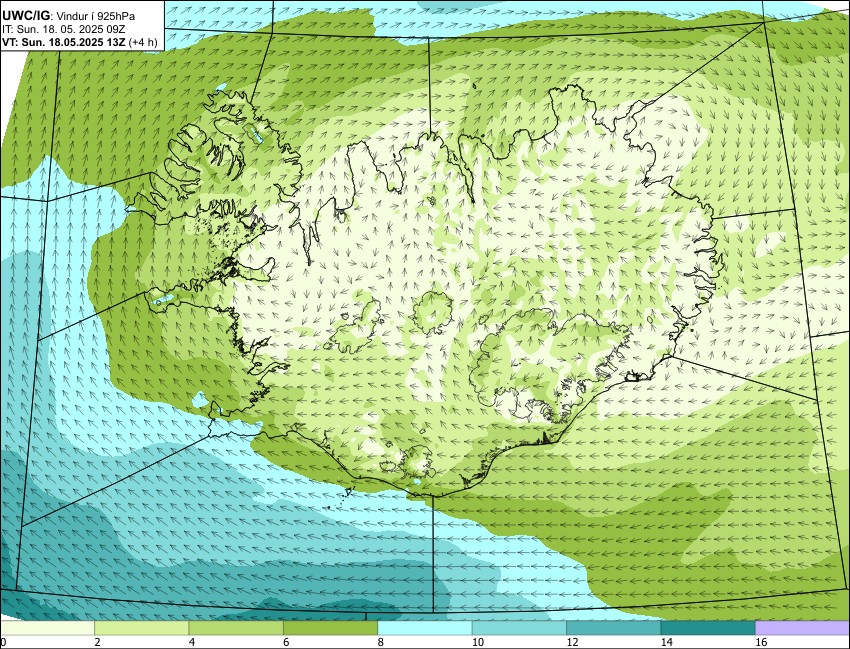Click the 'Vindur í 925hPa' label
The height and width of the screenshot is (649, 850).
click(x=96, y=16)
